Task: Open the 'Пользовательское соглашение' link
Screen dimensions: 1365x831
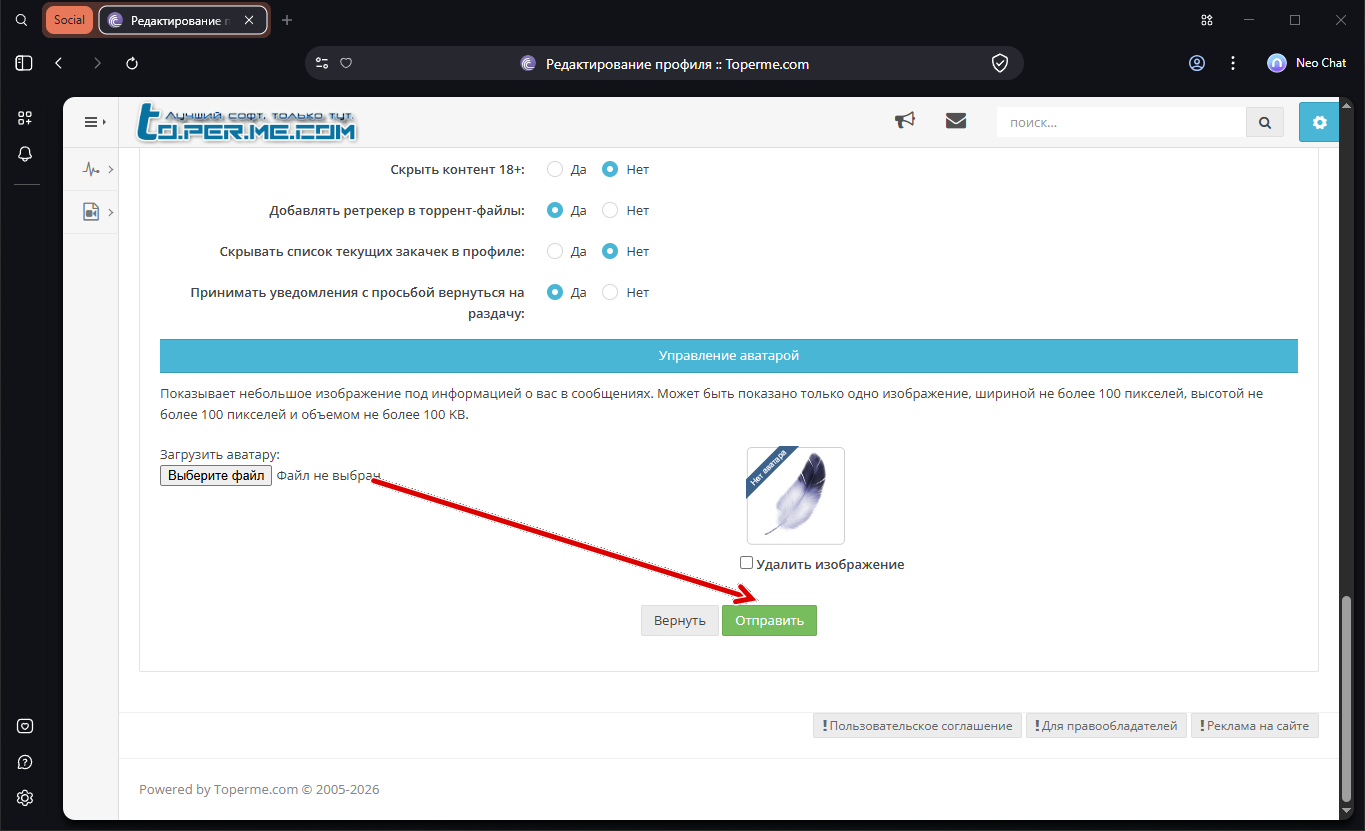Action: click(917, 726)
